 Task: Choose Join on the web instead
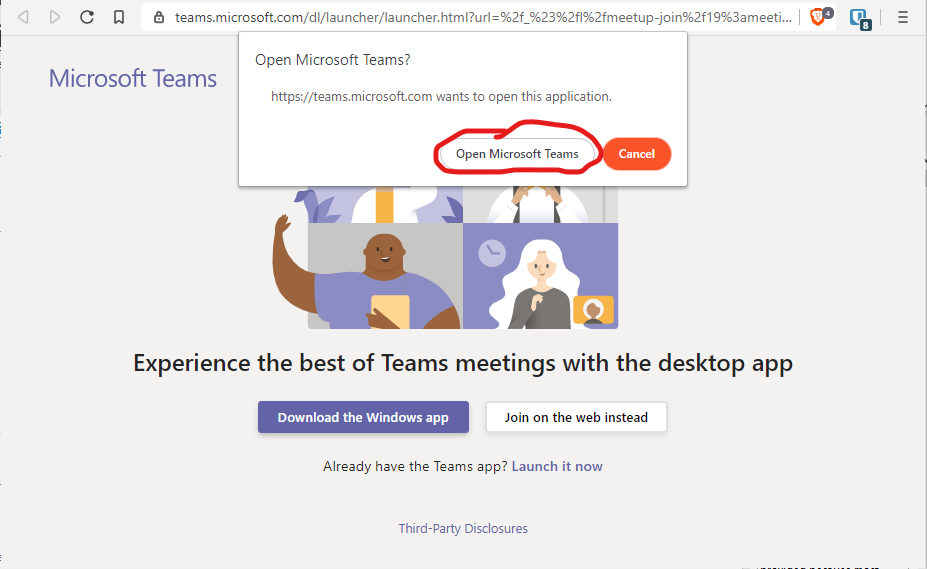[576, 417]
